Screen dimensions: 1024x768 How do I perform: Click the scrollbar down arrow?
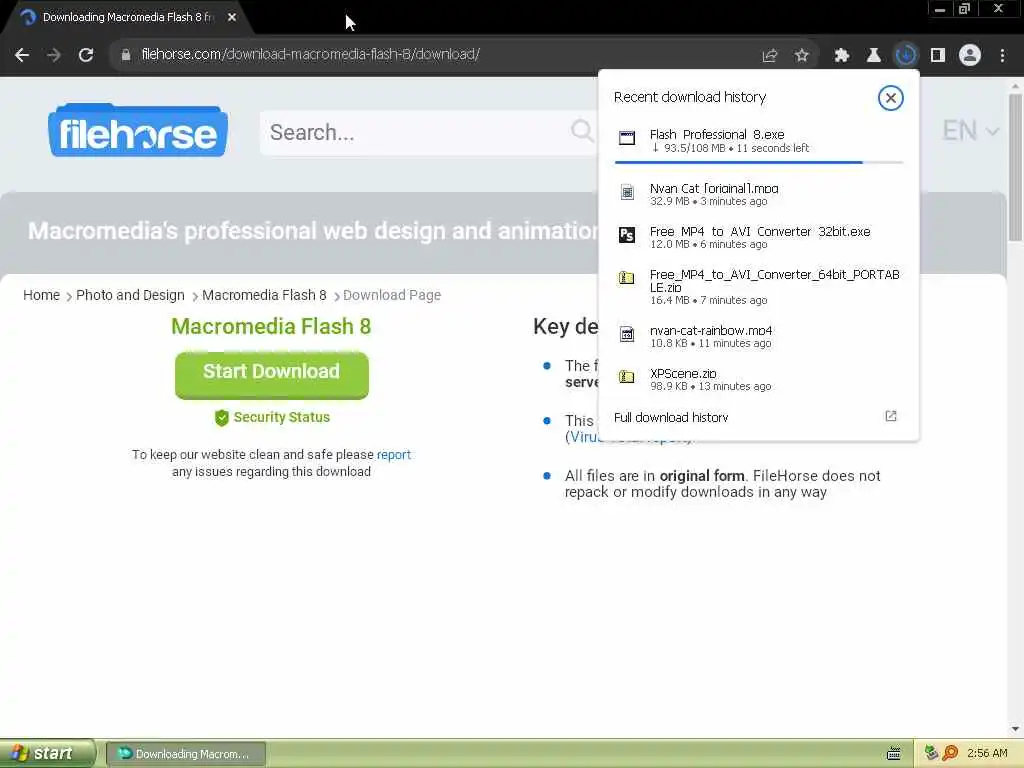(x=1015, y=729)
